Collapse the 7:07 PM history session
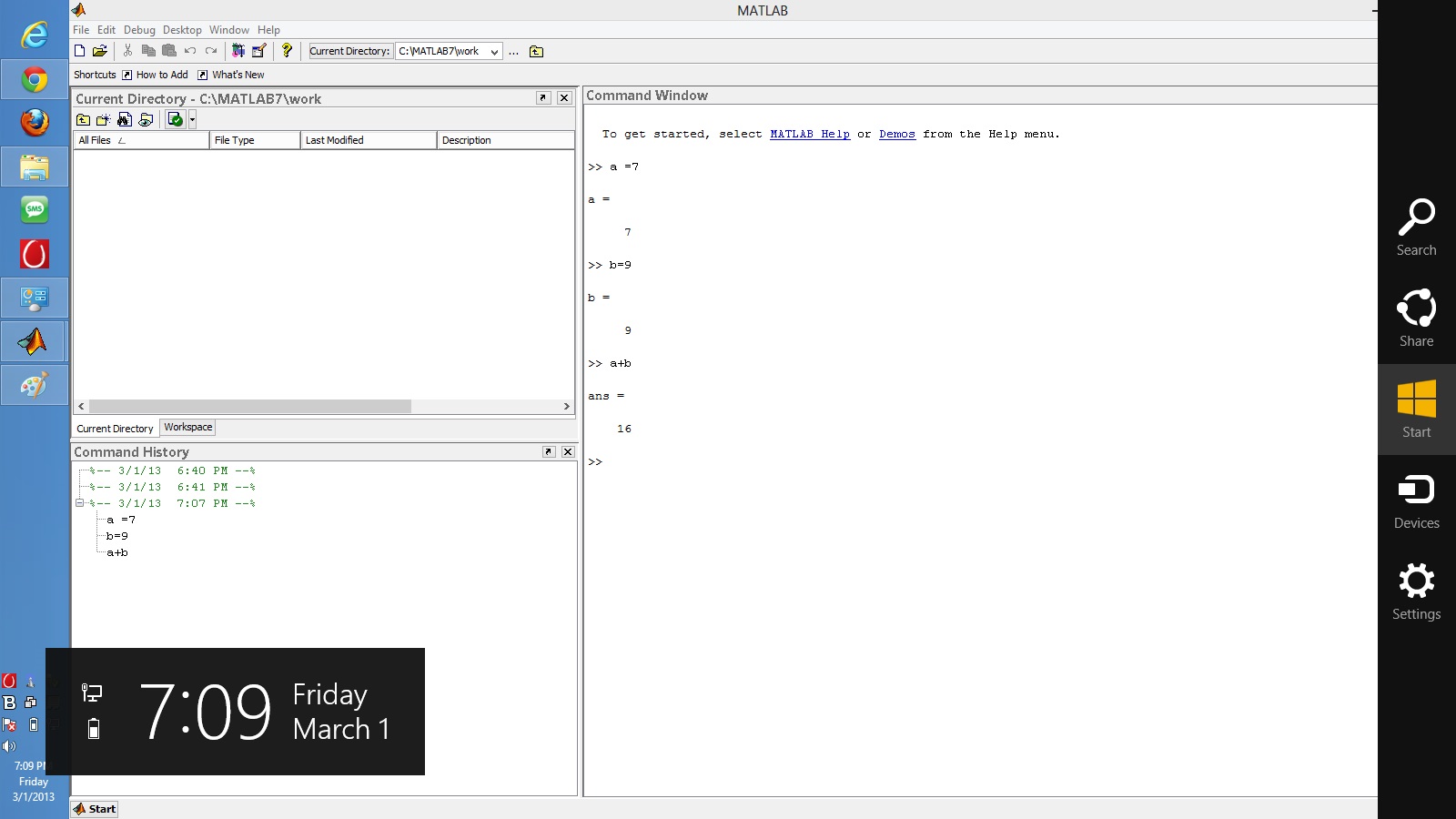 (79, 503)
